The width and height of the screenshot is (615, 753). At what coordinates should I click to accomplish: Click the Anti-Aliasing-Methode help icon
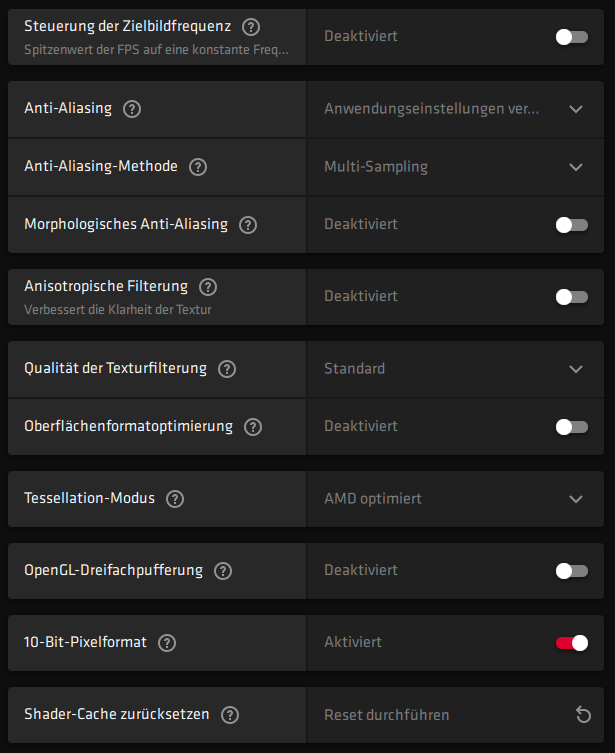(198, 167)
